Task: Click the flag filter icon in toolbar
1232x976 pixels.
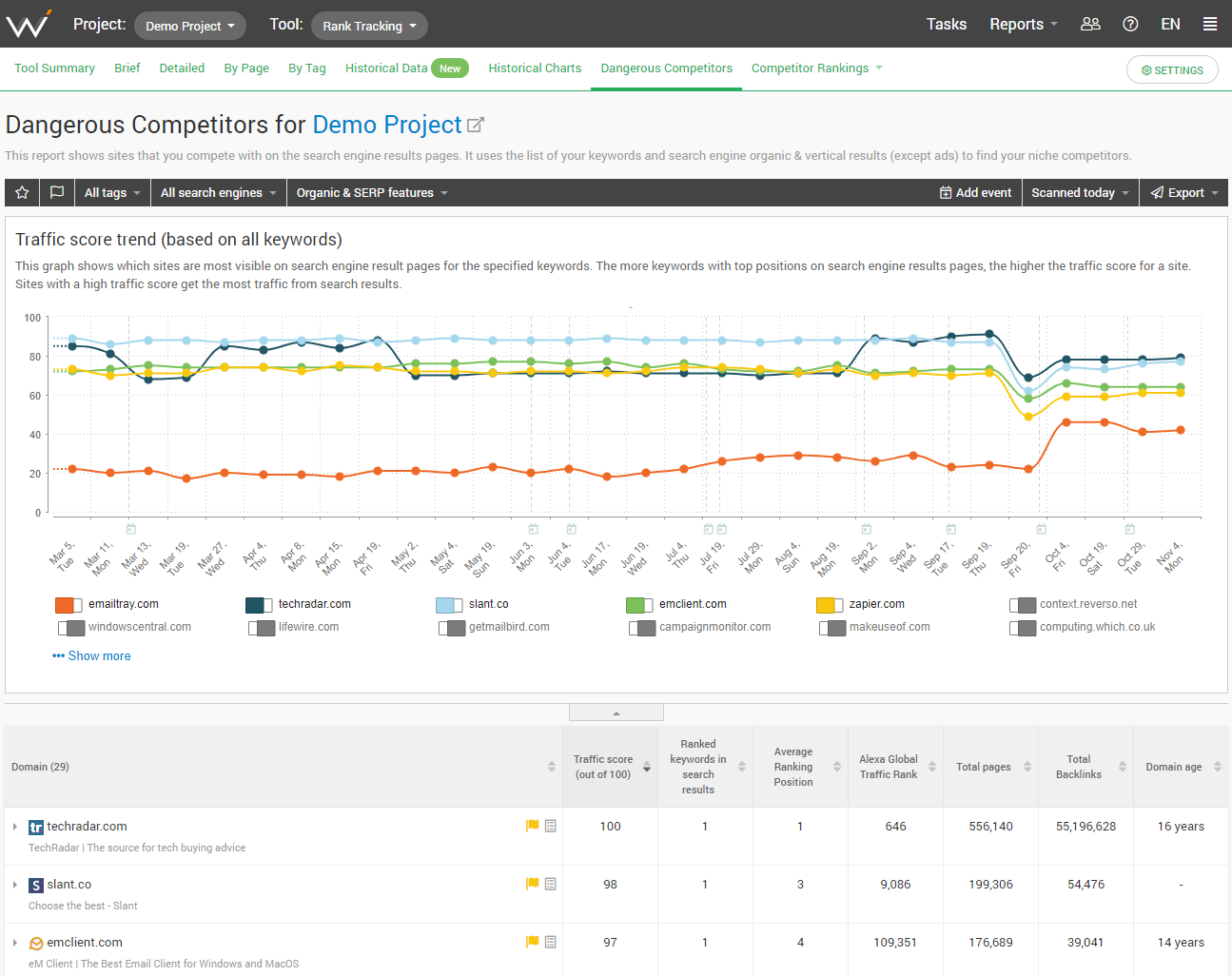Action: (57, 192)
